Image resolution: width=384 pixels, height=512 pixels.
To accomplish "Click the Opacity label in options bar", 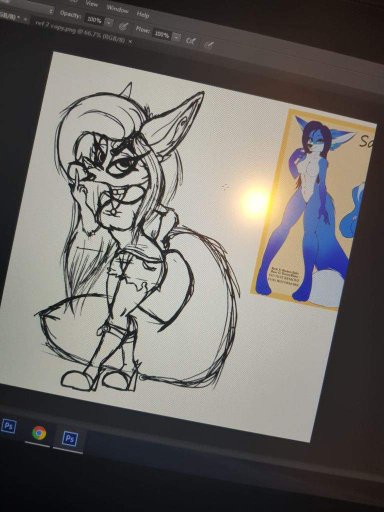I will (70, 14).
